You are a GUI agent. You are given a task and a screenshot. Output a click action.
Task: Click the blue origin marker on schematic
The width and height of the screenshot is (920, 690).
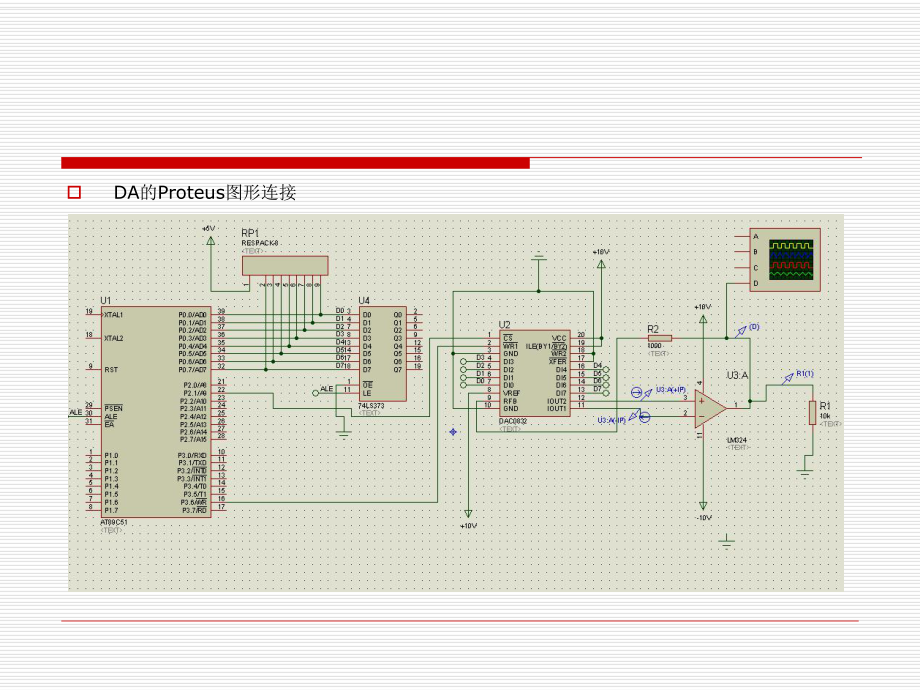click(454, 431)
